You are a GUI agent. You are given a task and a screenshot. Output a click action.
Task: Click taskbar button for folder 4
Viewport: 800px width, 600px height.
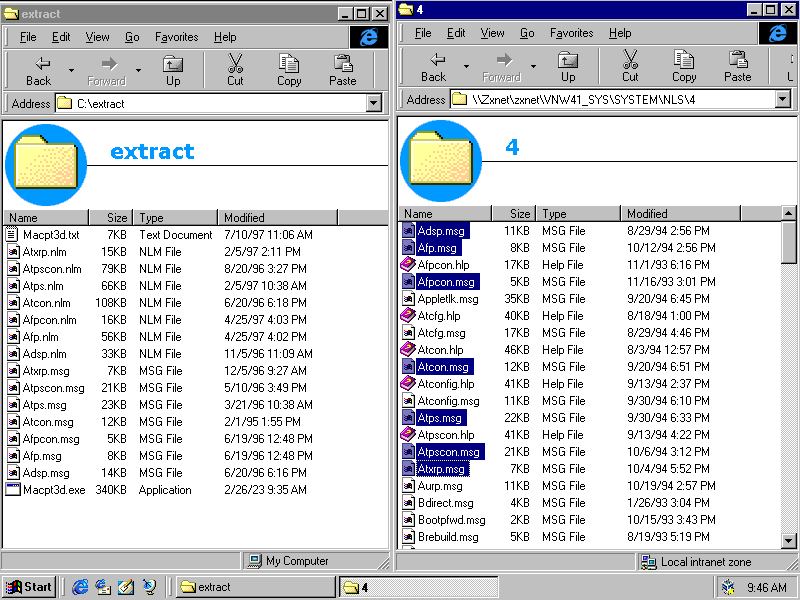click(418, 587)
